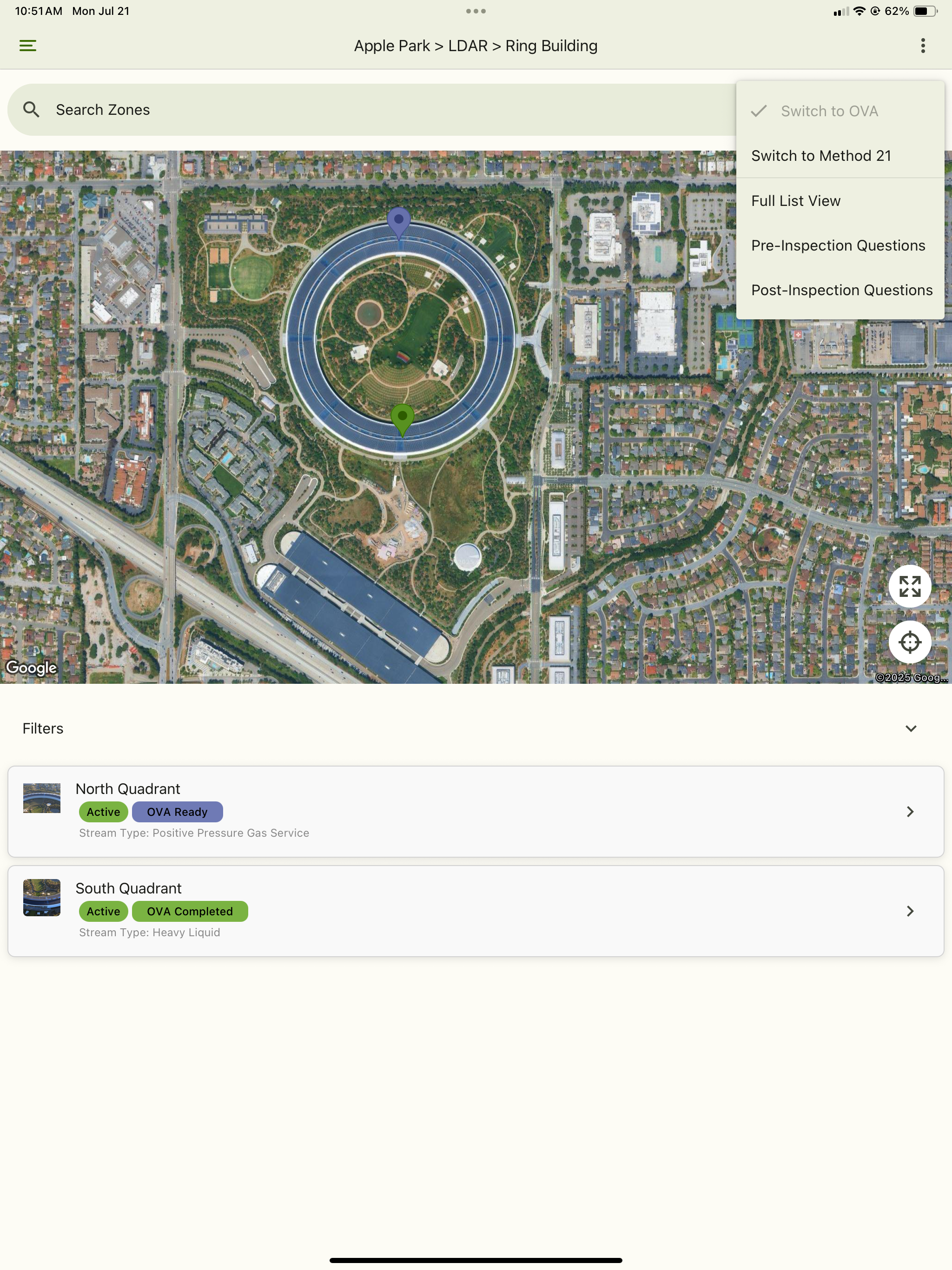This screenshot has width=952, height=1270.
Task: Center map on current location
Action: click(x=910, y=642)
